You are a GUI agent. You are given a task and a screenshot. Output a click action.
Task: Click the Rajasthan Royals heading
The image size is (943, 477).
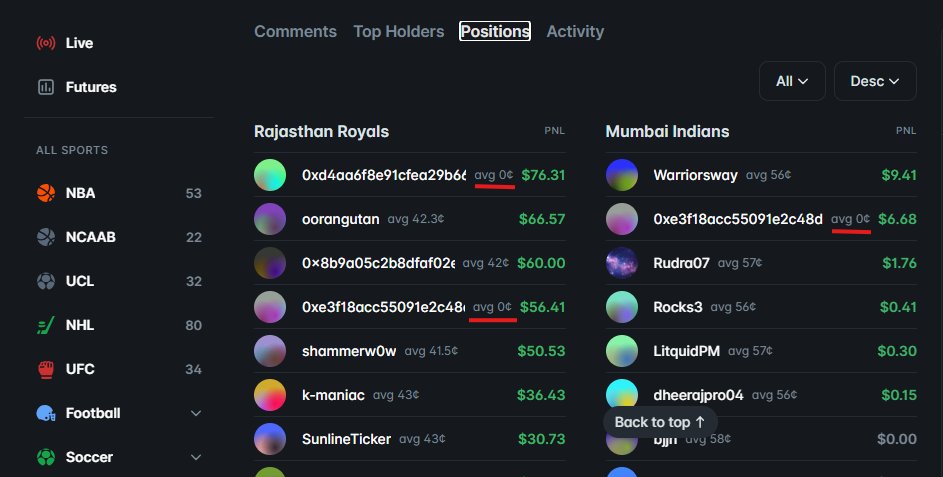point(321,131)
